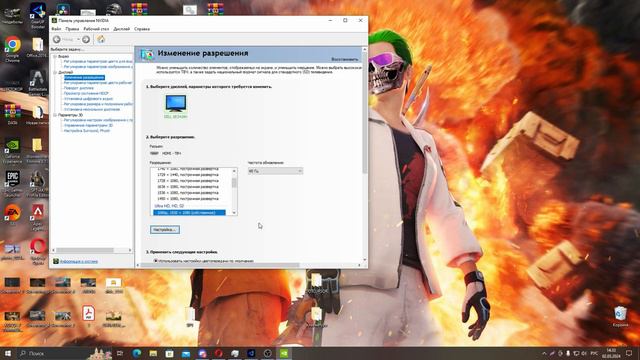Open Установка цифрового аудио tree item

coord(88,99)
